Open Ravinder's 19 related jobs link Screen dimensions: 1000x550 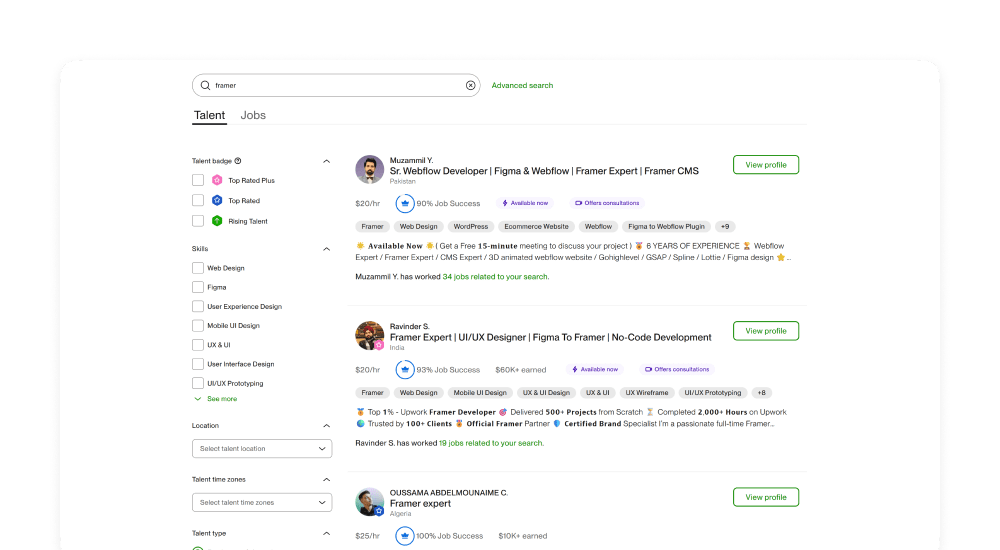[491, 443]
